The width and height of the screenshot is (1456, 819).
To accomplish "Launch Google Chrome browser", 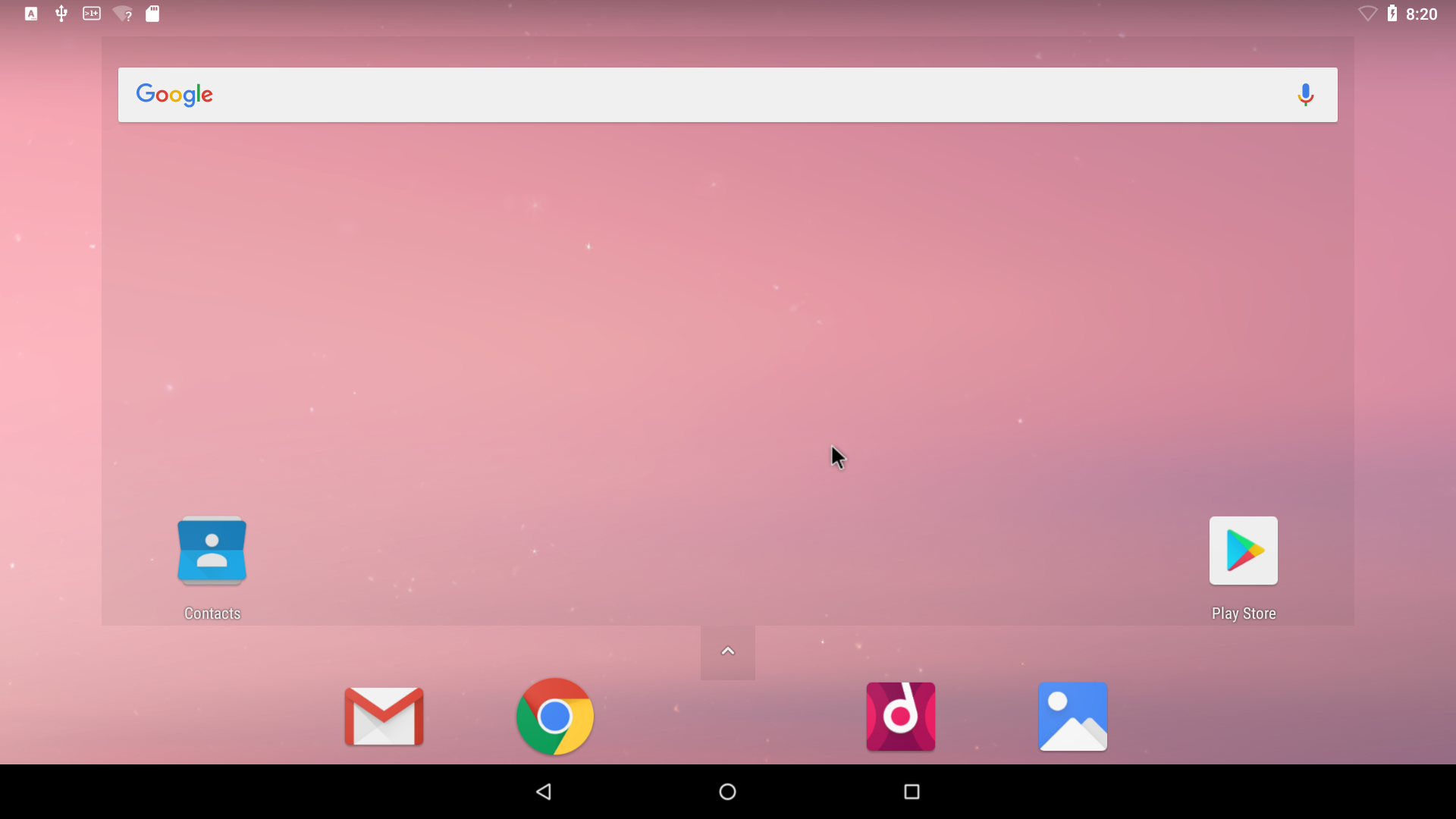I will [x=556, y=716].
